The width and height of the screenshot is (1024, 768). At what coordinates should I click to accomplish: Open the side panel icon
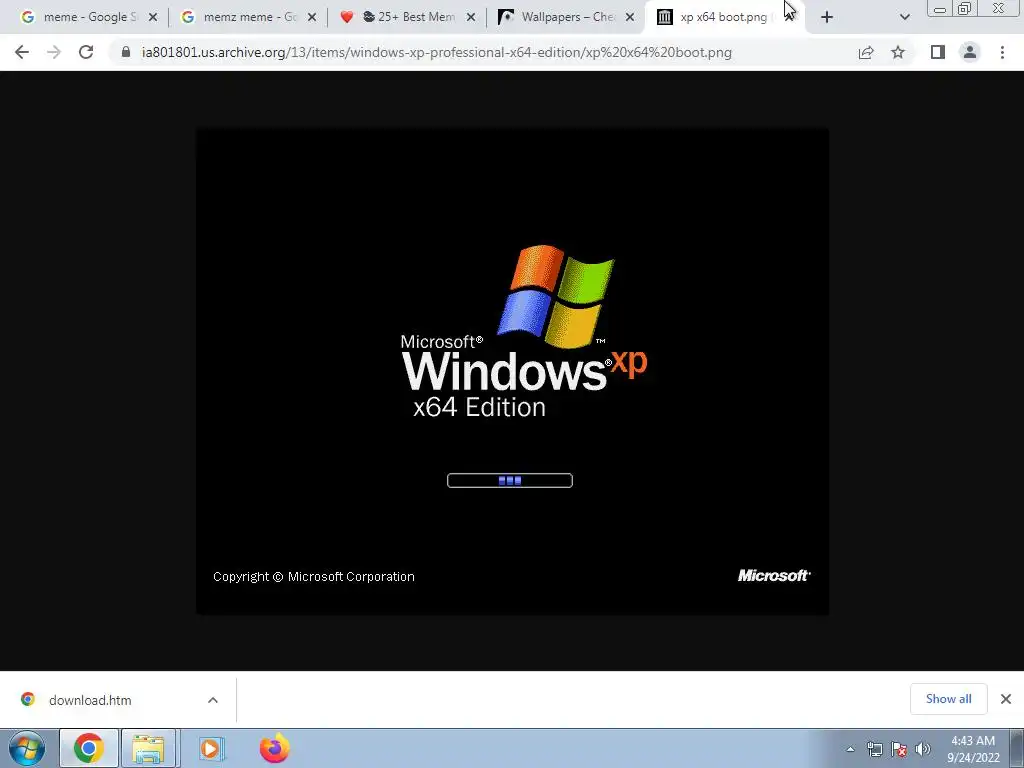(938, 52)
